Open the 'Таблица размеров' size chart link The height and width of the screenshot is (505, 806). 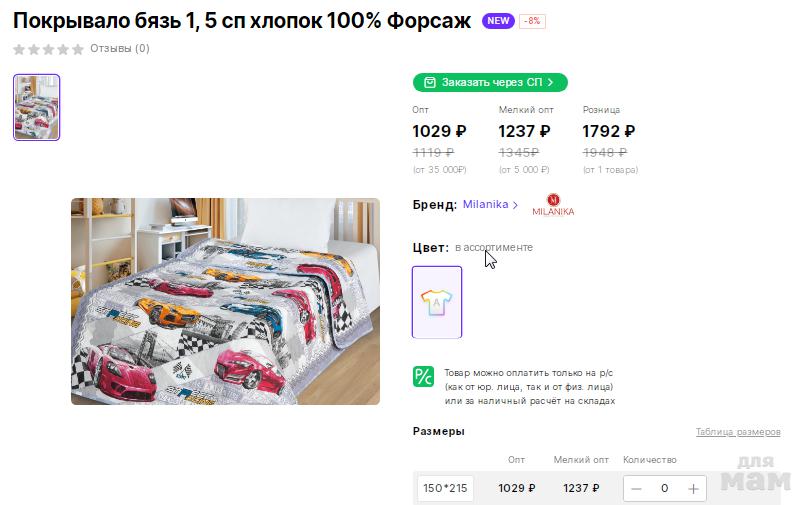738,432
